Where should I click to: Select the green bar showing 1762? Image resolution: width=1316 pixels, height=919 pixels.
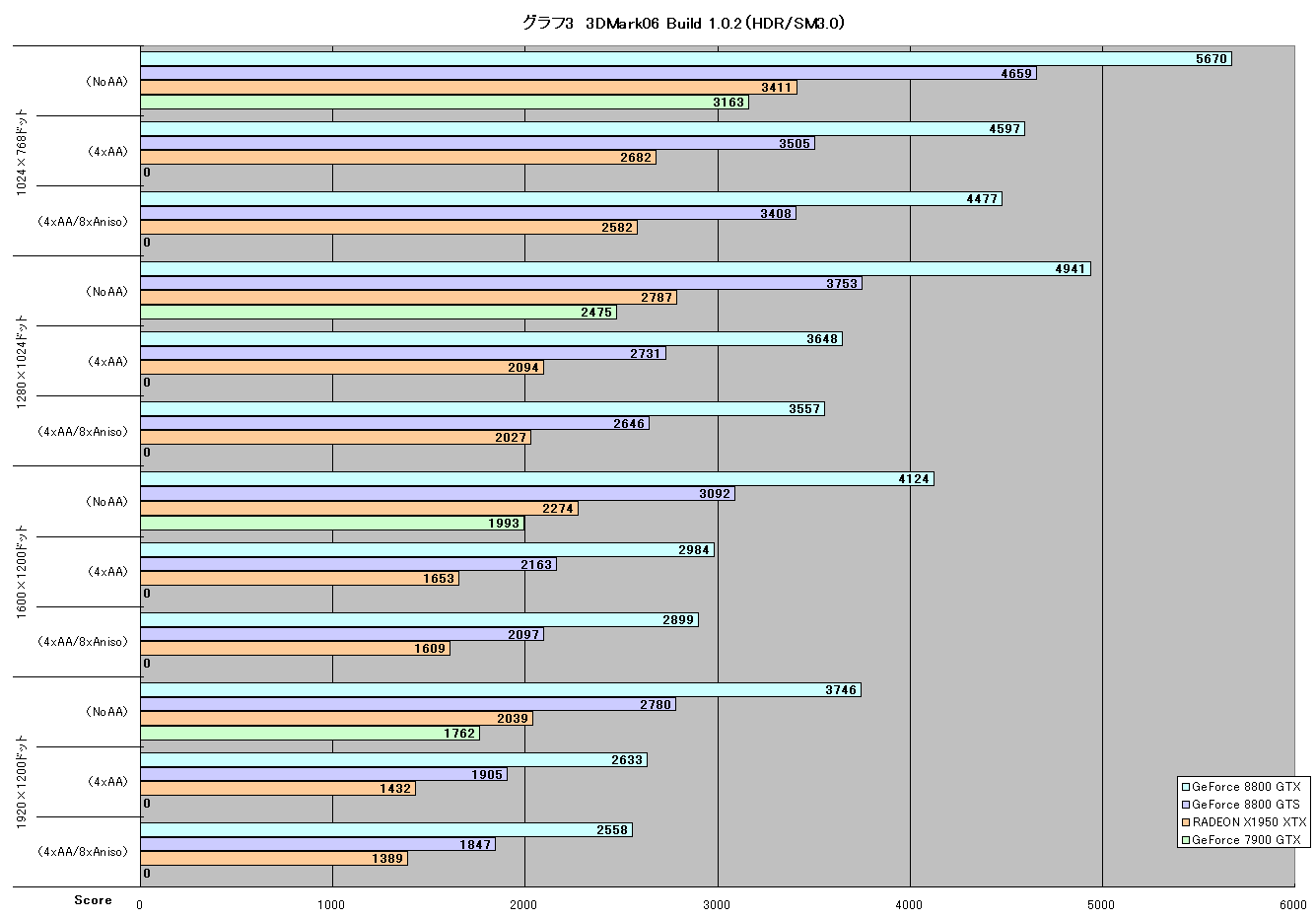[311, 733]
